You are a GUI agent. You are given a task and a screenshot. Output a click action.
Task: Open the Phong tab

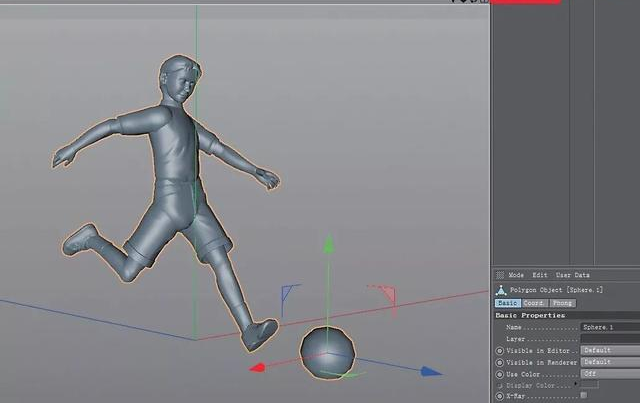point(562,303)
